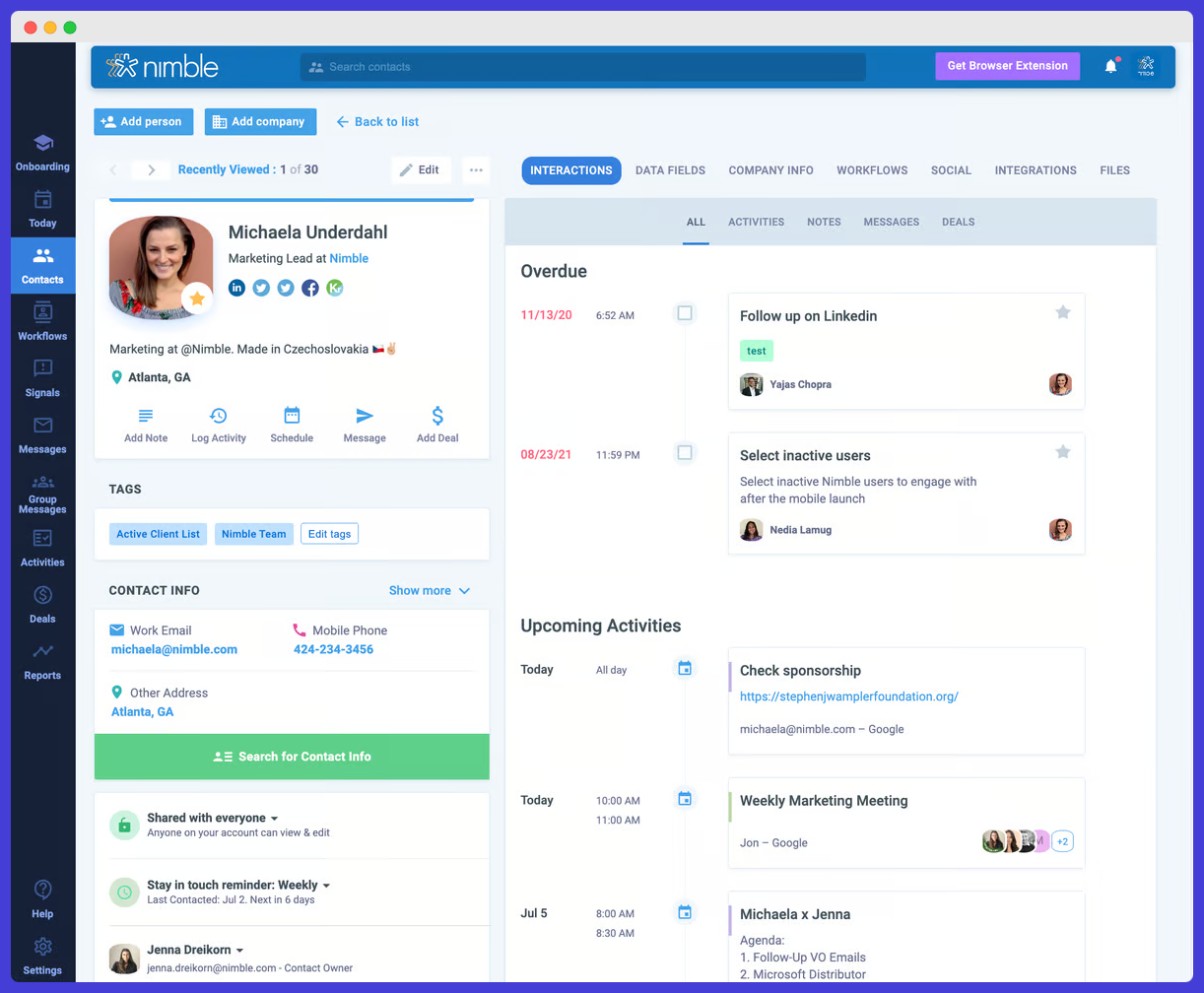Viewport: 1204px width, 993px height.
Task: Click the Message paper-plane icon
Action: (365, 416)
